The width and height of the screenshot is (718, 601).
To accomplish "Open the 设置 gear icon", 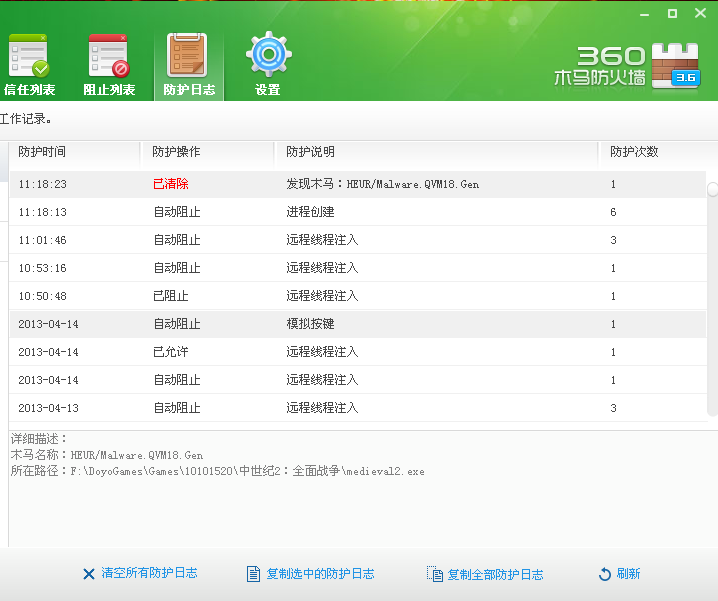I will 268,55.
